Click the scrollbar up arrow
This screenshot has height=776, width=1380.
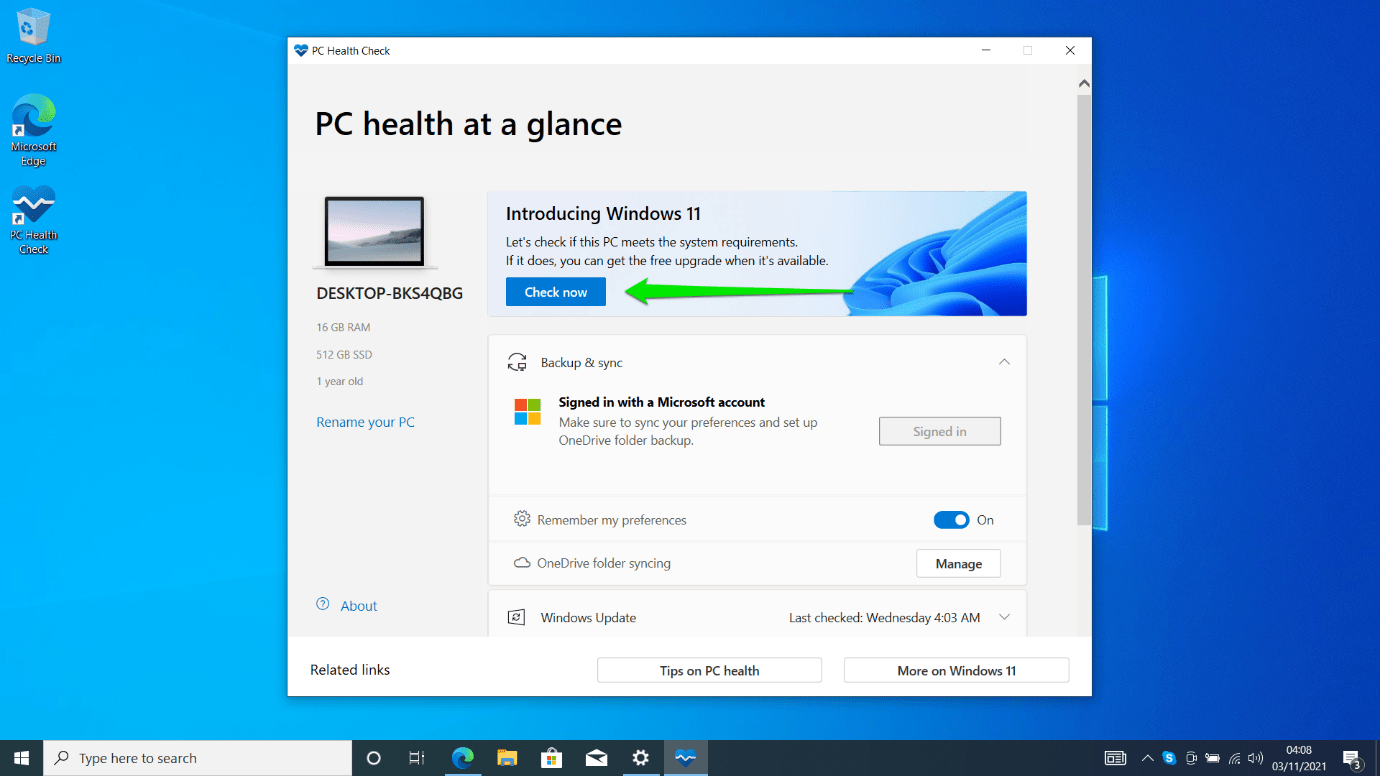(x=1084, y=84)
